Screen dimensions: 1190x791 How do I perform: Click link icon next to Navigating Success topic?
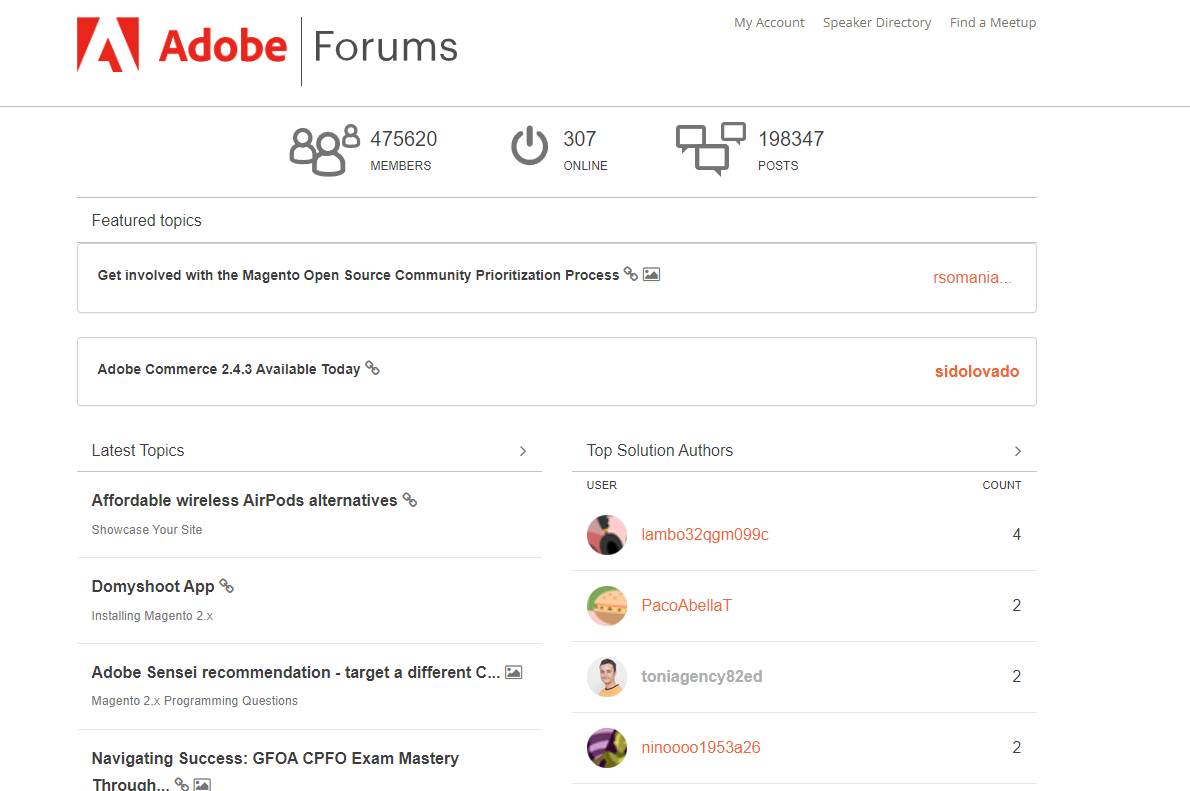click(181, 783)
